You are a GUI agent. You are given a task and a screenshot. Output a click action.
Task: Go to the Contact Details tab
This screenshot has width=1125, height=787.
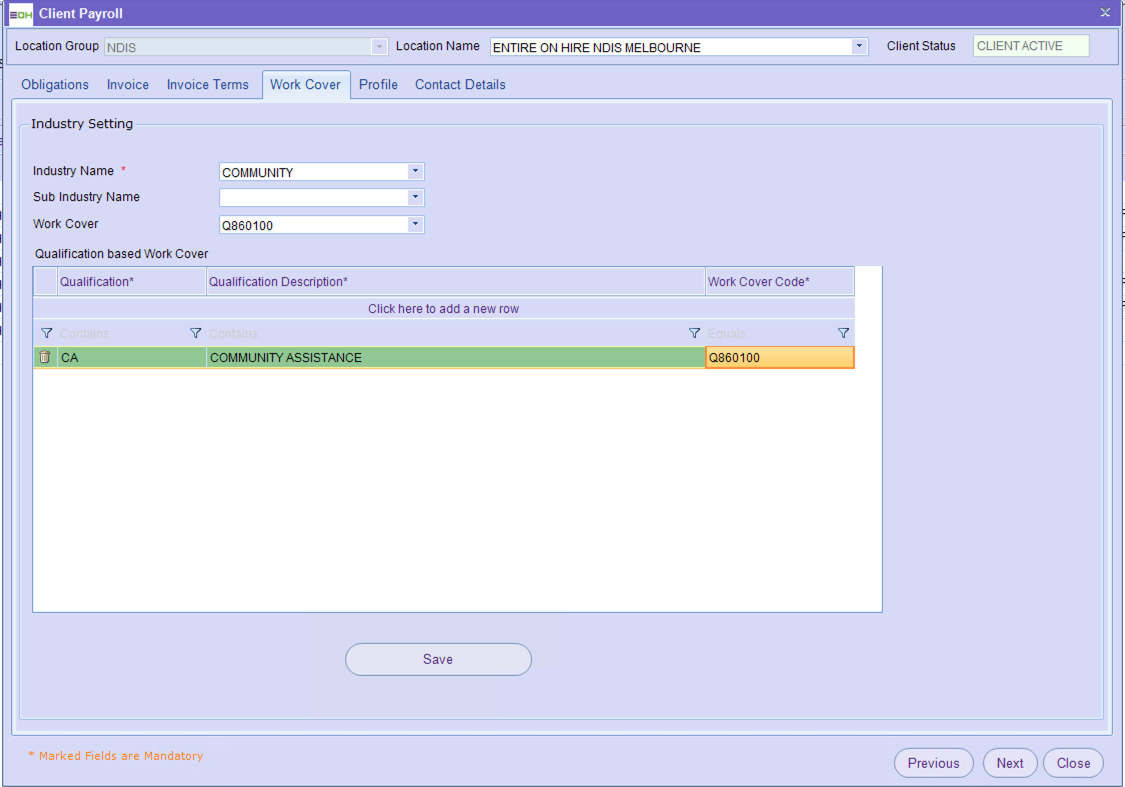pyautogui.click(x=460, y=85)
